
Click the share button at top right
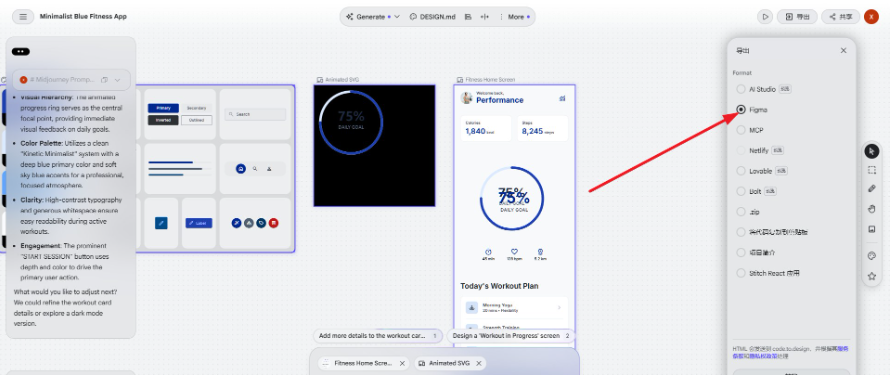click(x=840, y=16)
